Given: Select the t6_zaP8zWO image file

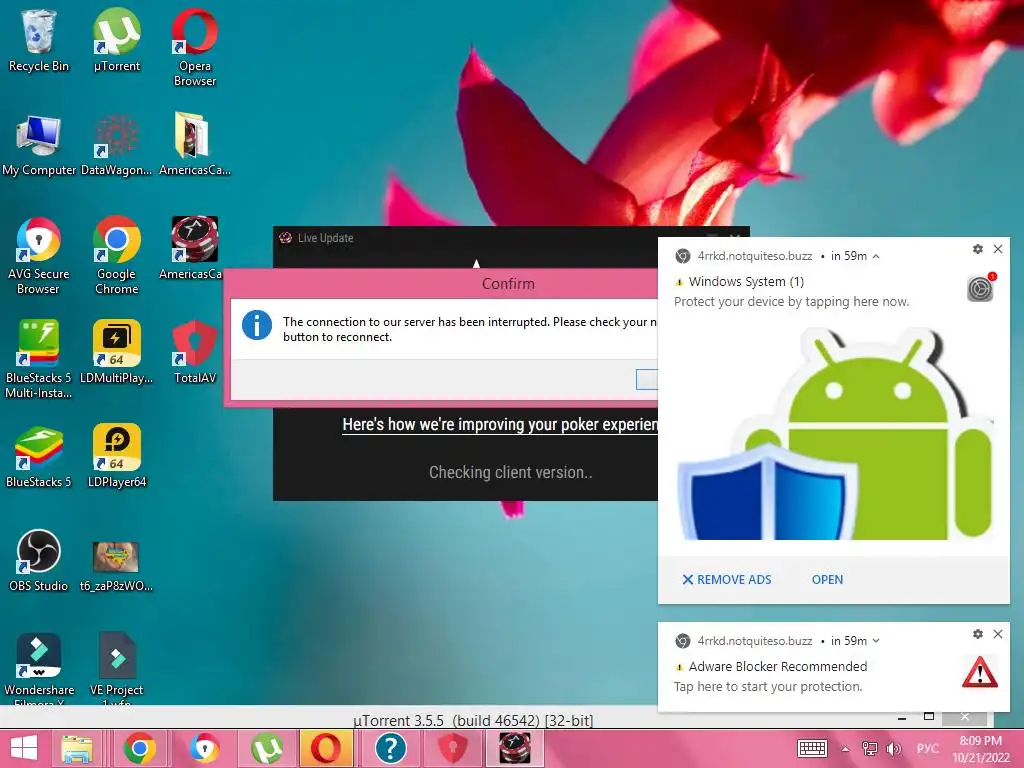Looking at the screenshot, I should 117,566.
